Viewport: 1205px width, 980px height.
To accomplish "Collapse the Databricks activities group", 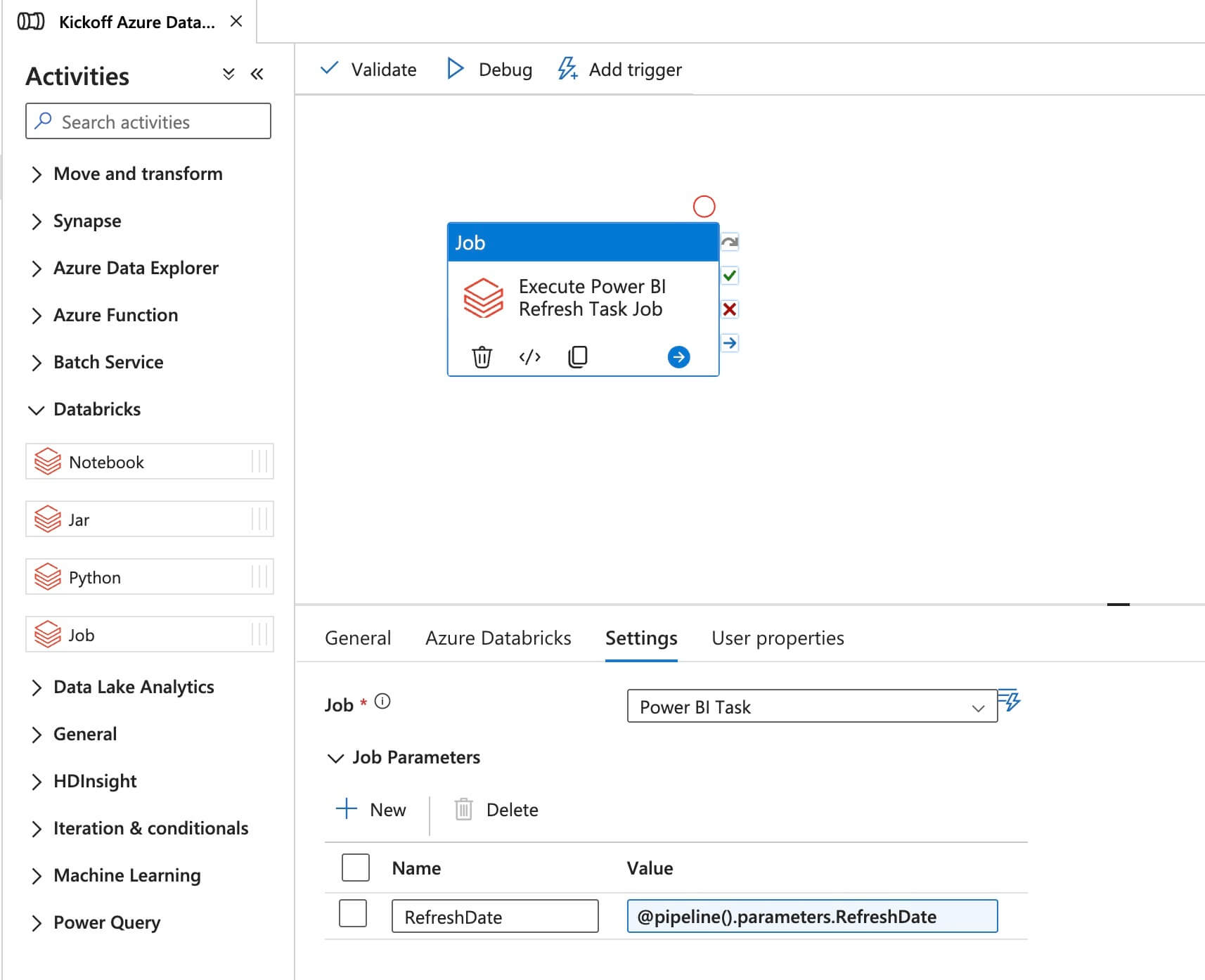I will 37,410.
